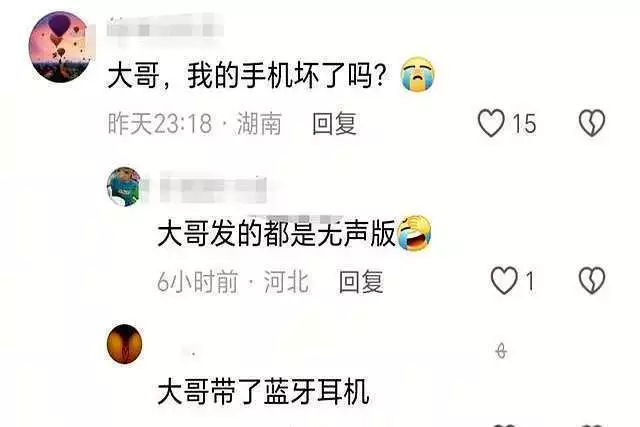
Task: Tap the laughing-crying emoji in the reply
Action: [x=415, y=233]
